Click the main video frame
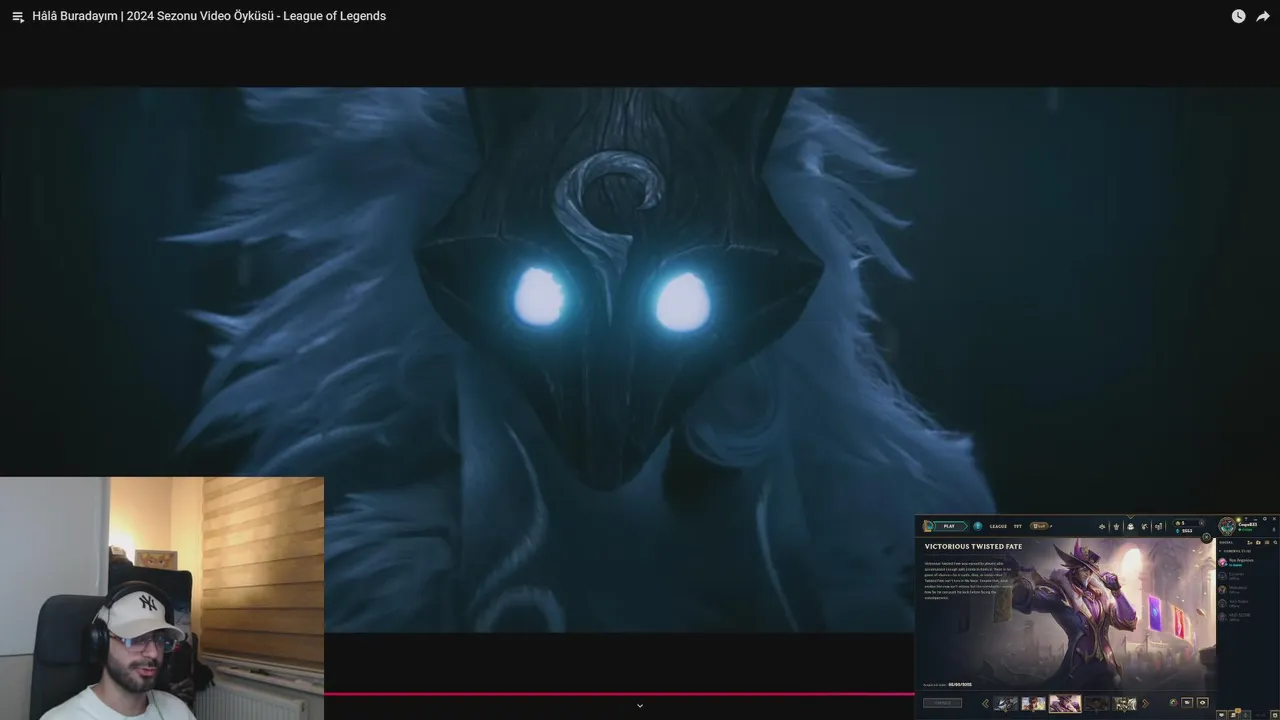Image resolution: width=1280 pixels, height=720 pixels. (x=640, y=360)
